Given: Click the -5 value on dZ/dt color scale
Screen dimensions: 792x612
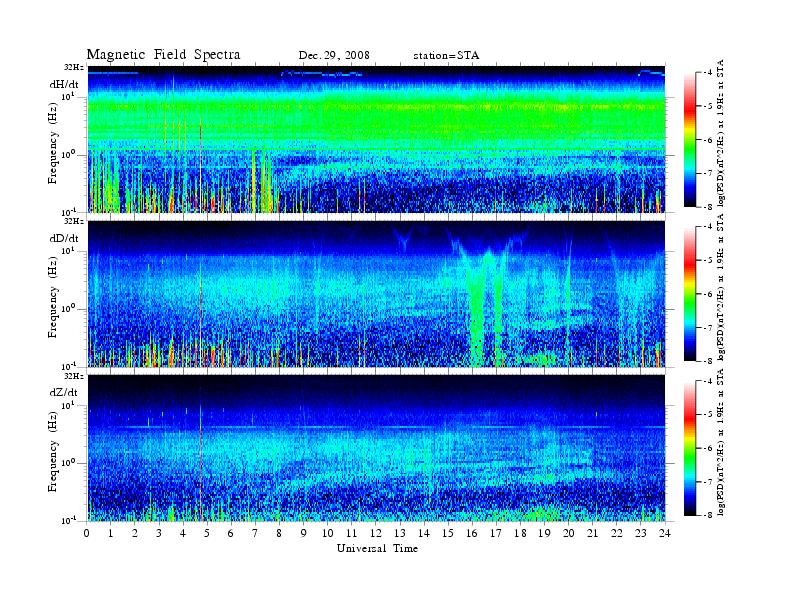Looking at the screenshot, I should [709, 414].
